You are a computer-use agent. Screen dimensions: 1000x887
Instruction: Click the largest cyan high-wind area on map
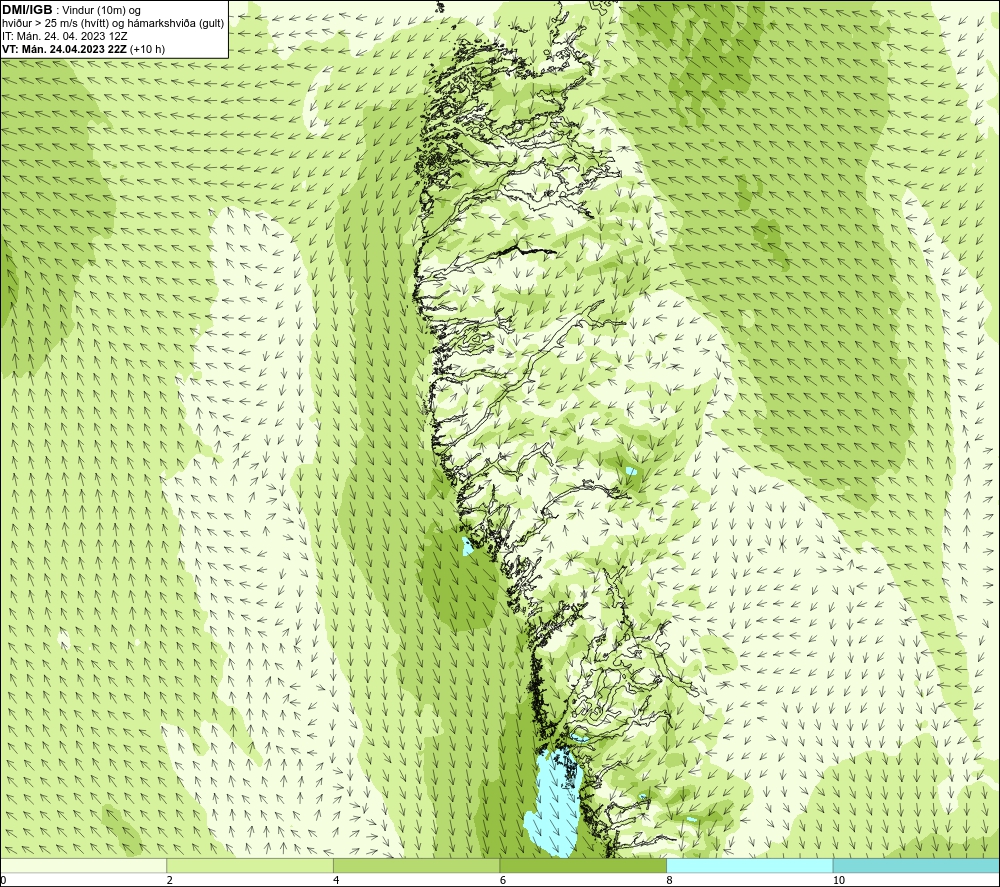[x=554, y=805]
